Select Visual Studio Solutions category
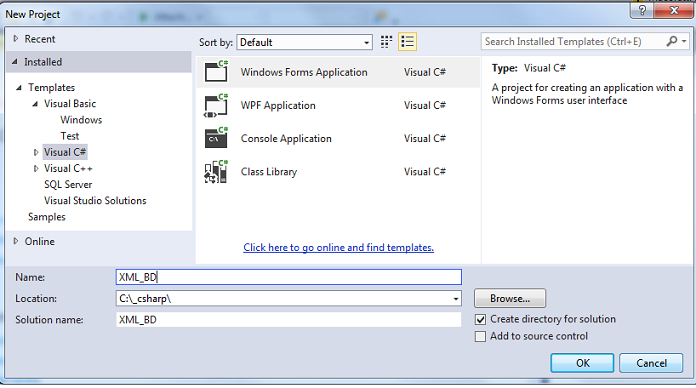 (95, 201)
